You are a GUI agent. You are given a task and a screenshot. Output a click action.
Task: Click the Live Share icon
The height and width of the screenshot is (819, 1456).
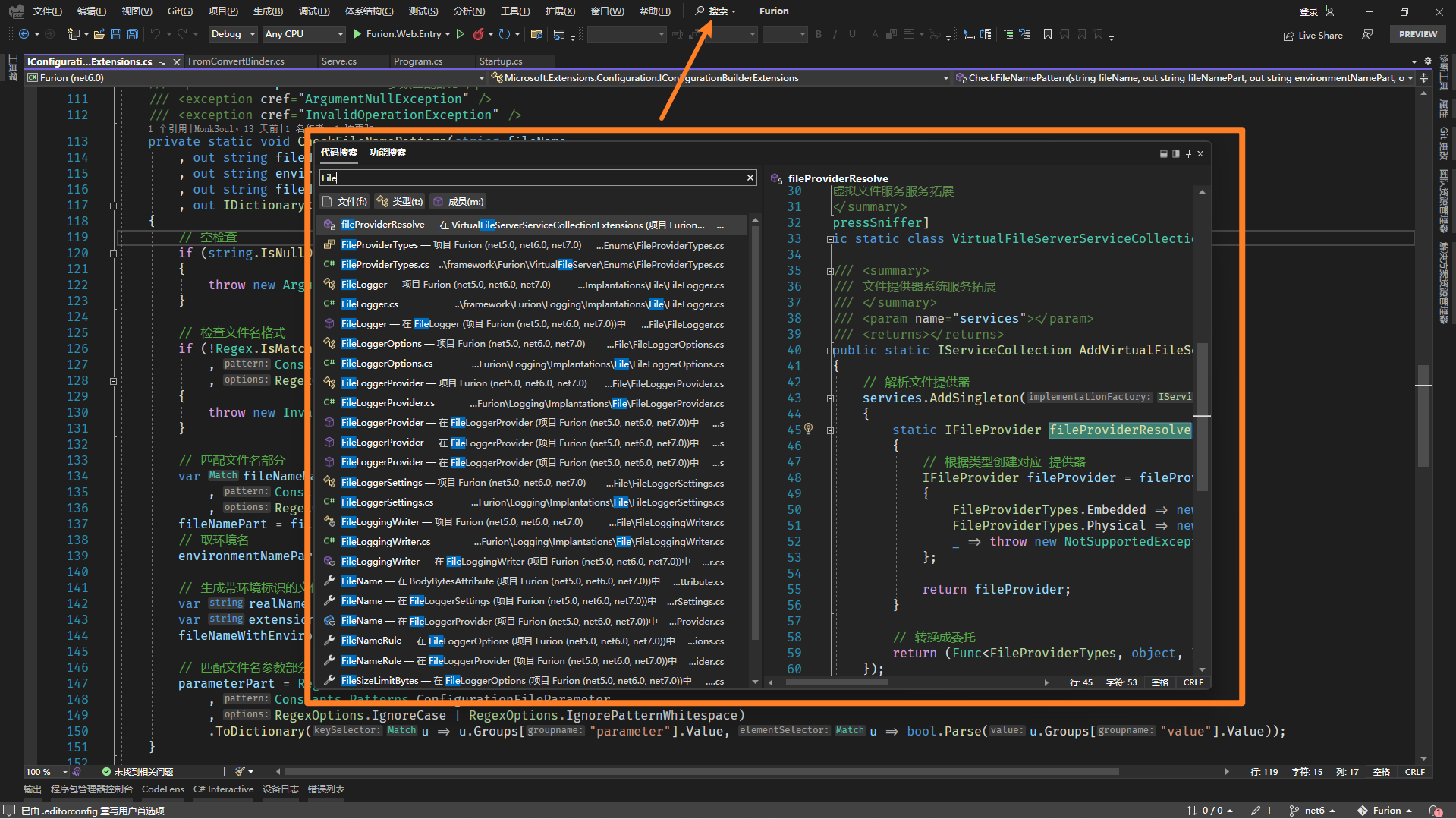pyautogui.click(x=1288, y=36)
